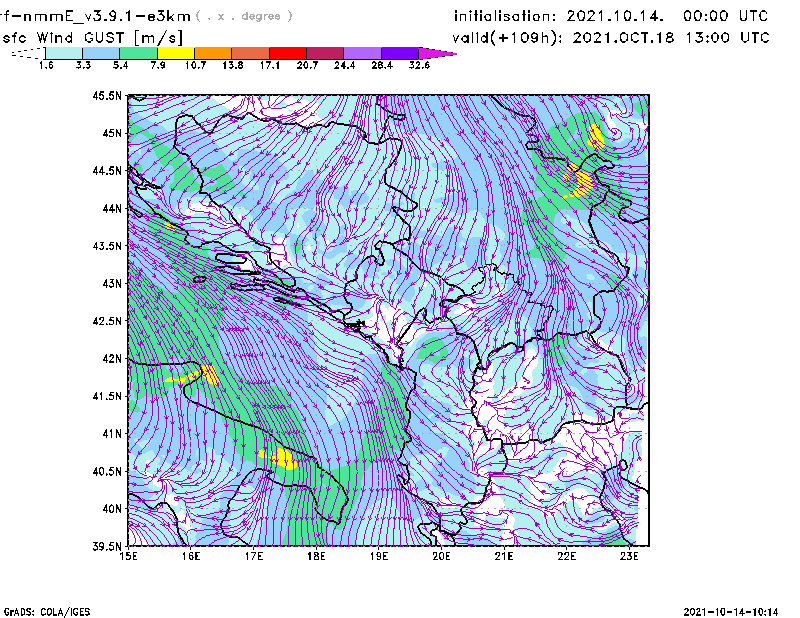Click the legend value 13.8
The height and width of the screenshot is (618, 800).
233,65
